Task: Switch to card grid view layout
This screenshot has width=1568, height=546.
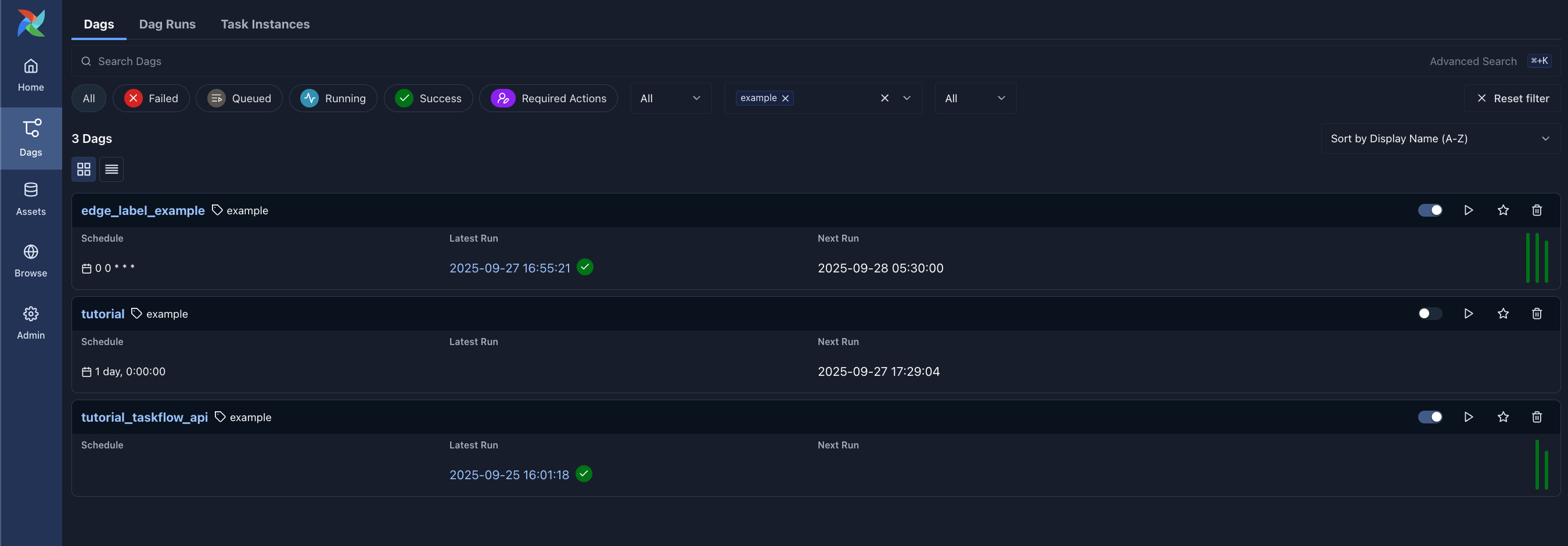Action: pyautogui.click(x=84, y=169)
